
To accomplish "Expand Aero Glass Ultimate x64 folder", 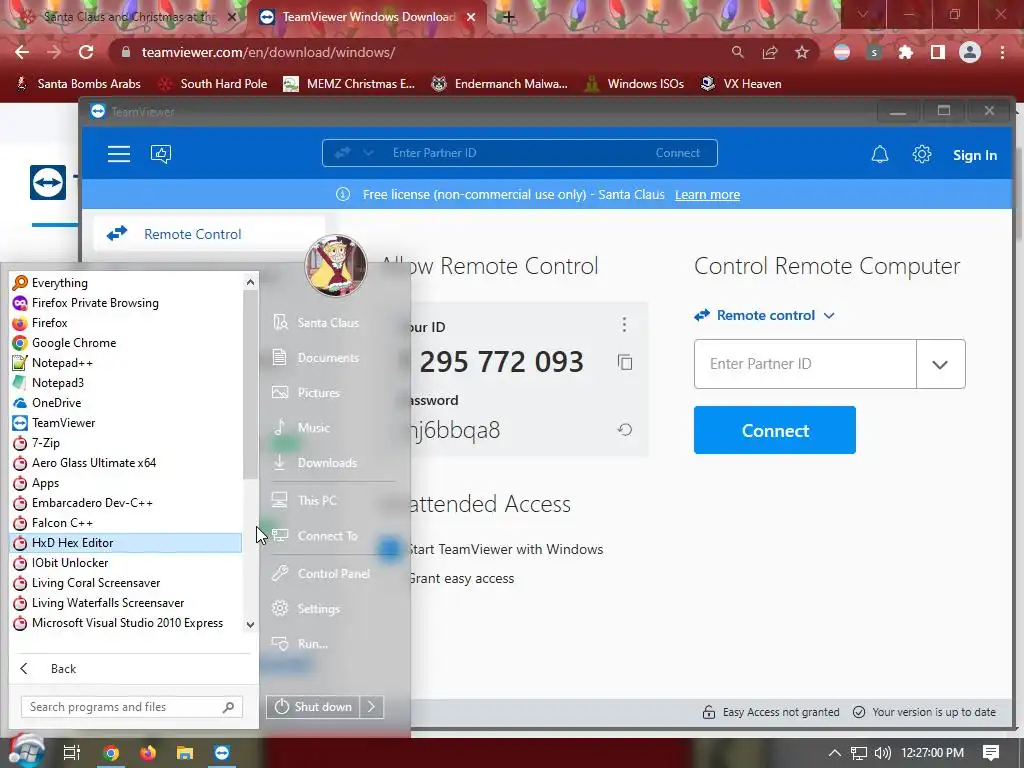I will pyautogui.click(x=126, y=463).
